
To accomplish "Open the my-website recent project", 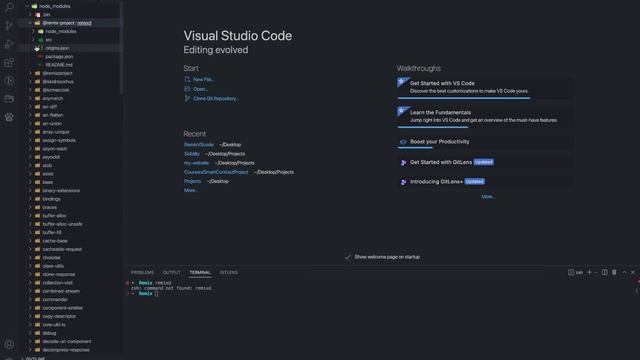I will point(196,163).
